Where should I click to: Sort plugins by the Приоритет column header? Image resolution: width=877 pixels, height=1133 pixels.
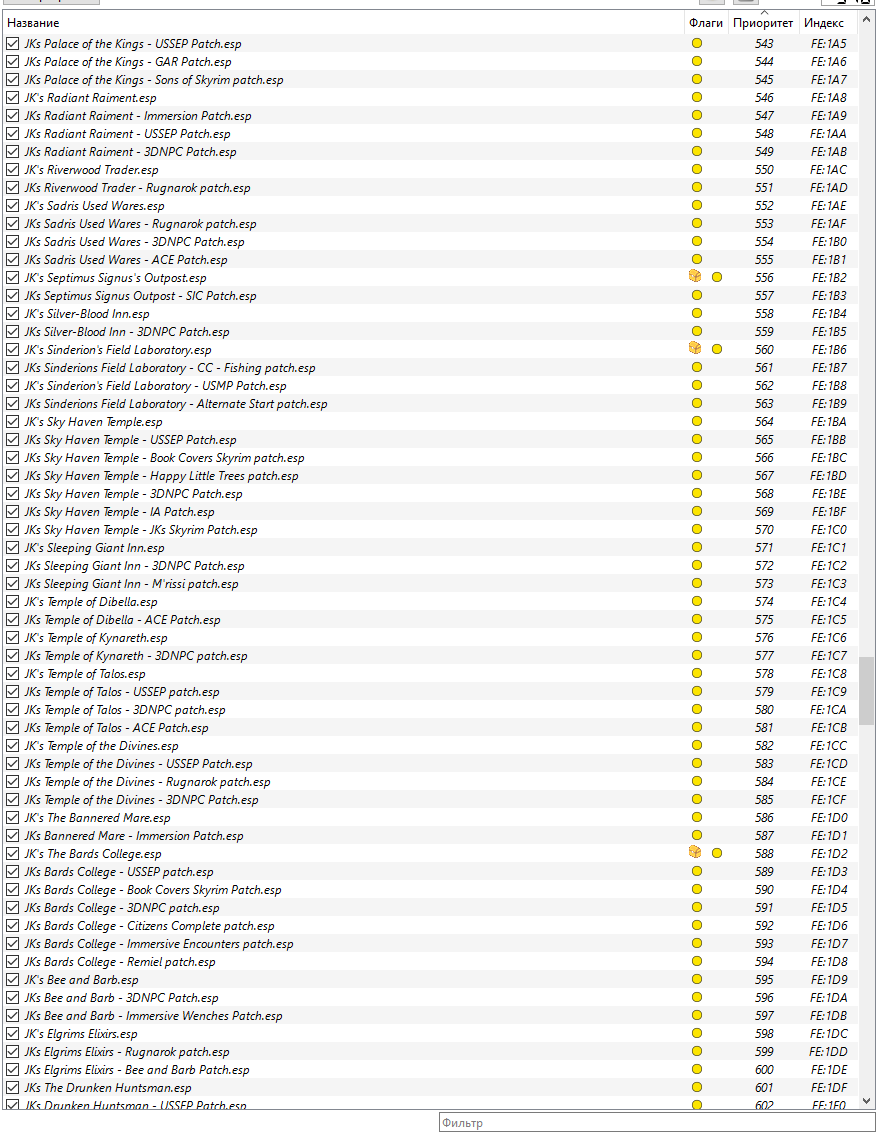click(x=763, y=22)
